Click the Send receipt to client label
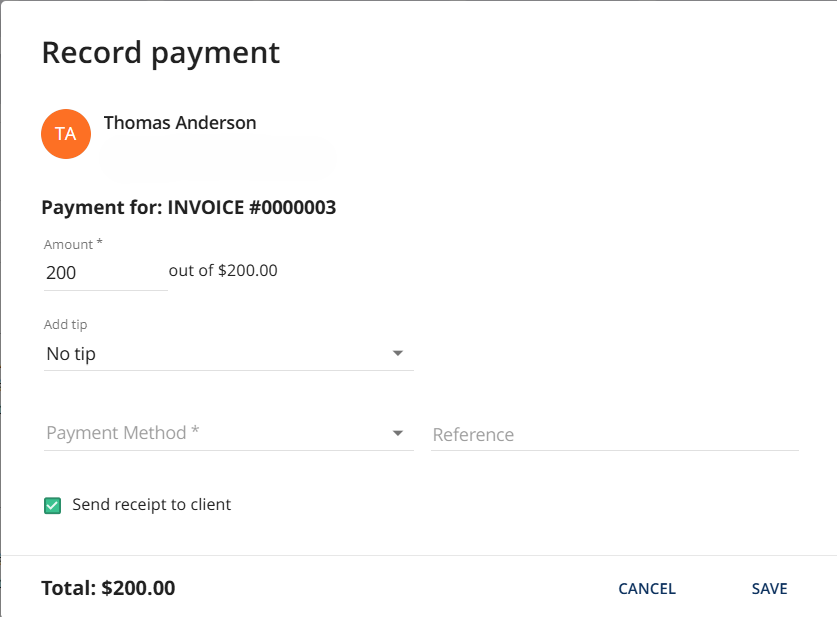837x617 pixels. [152, 505]
